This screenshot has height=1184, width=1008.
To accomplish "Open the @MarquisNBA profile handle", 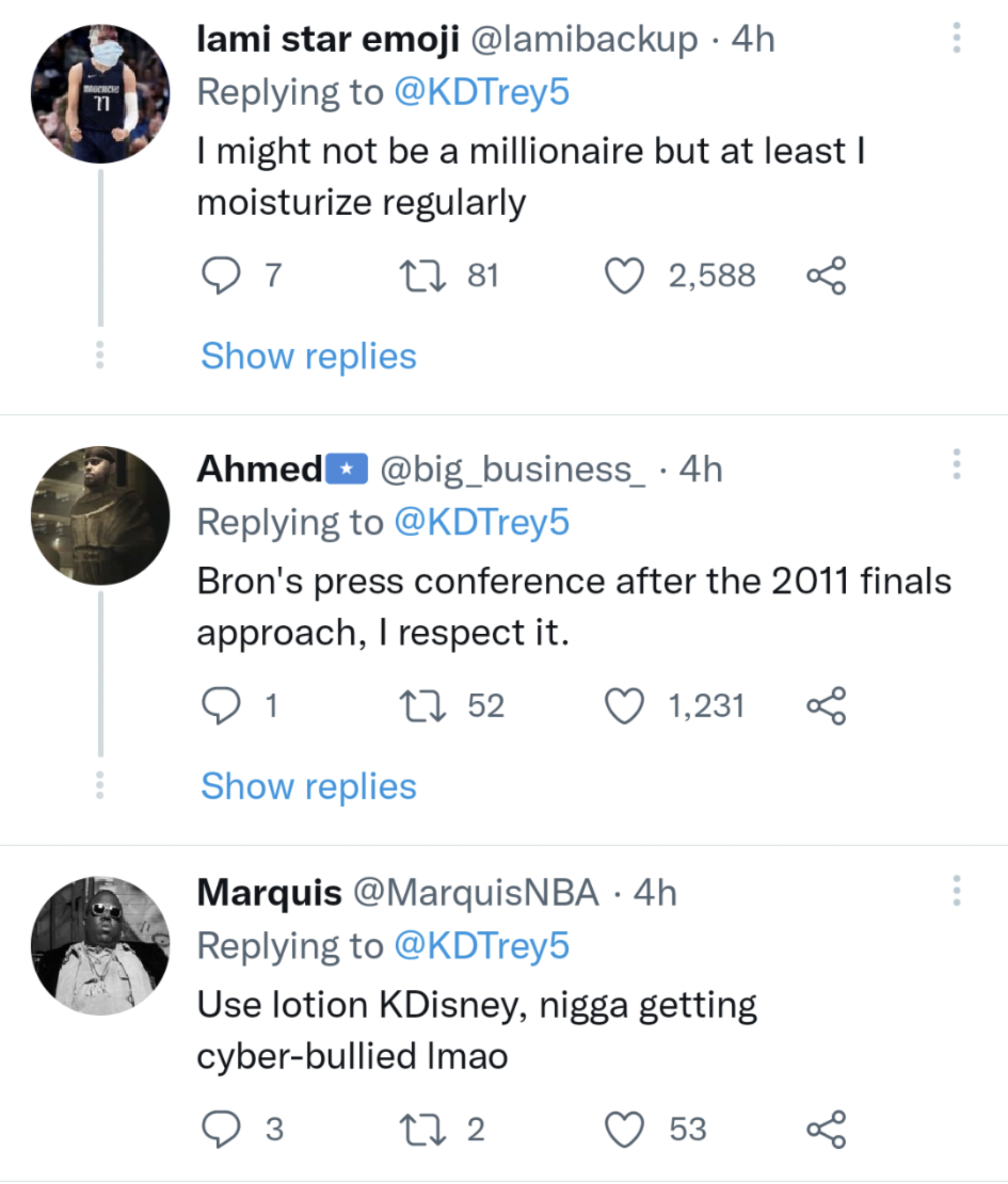I will click(x=476, y=893).
